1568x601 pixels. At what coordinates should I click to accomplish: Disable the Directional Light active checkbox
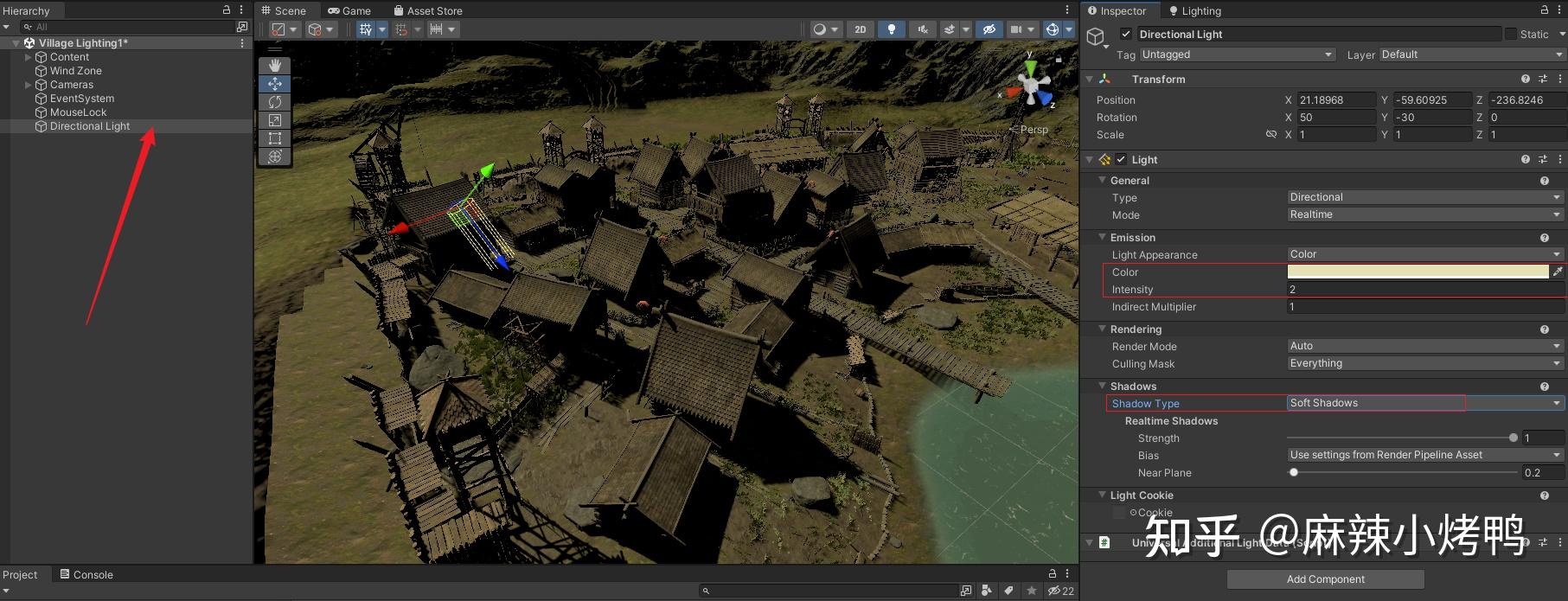(x=1126, y=34)
